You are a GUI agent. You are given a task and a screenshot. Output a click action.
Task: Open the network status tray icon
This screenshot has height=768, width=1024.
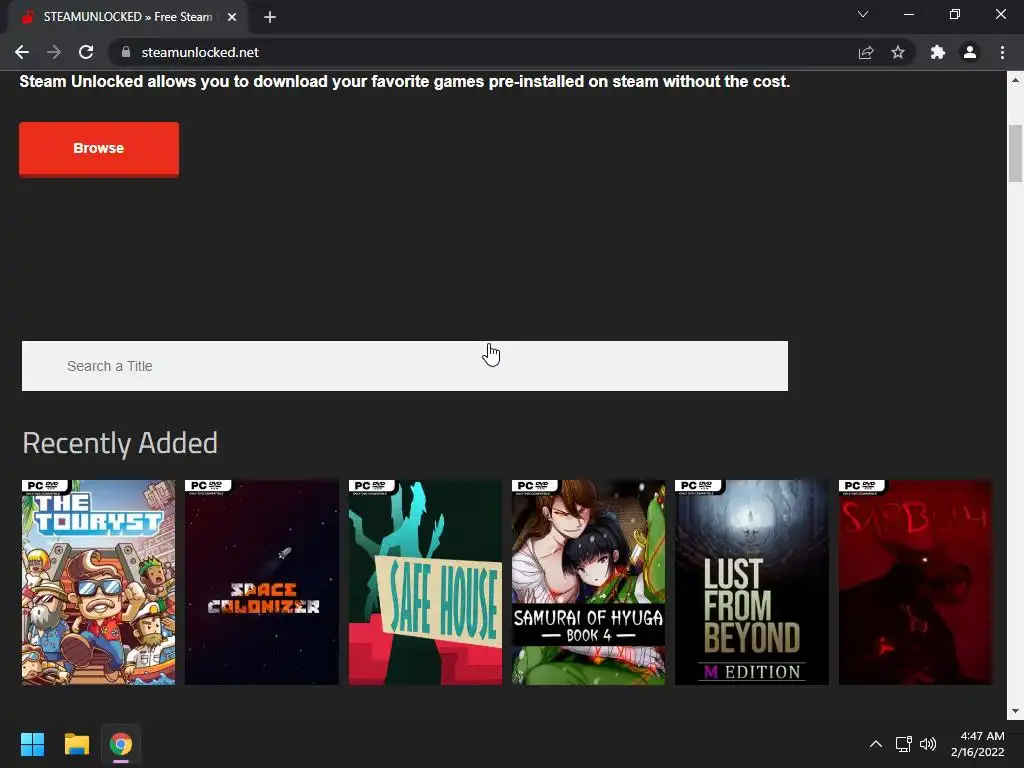(x=904, y=744)
